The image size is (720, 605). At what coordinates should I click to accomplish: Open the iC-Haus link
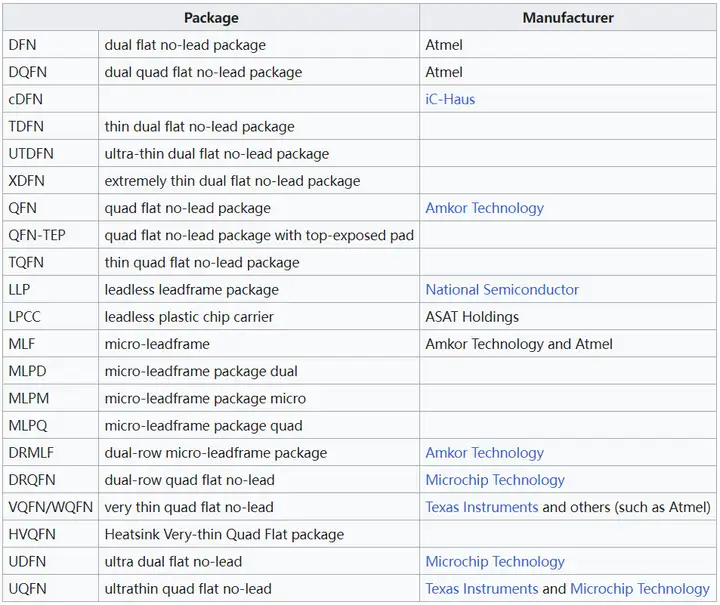click(450, 99)
